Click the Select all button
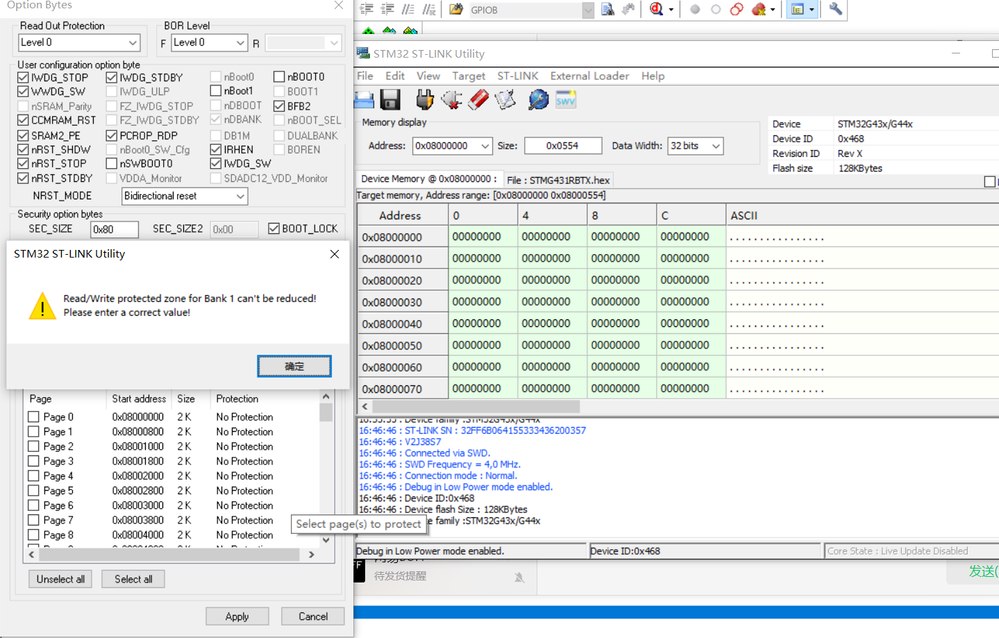The height and width of the screenshot is (638, 999). click(133, 579)
